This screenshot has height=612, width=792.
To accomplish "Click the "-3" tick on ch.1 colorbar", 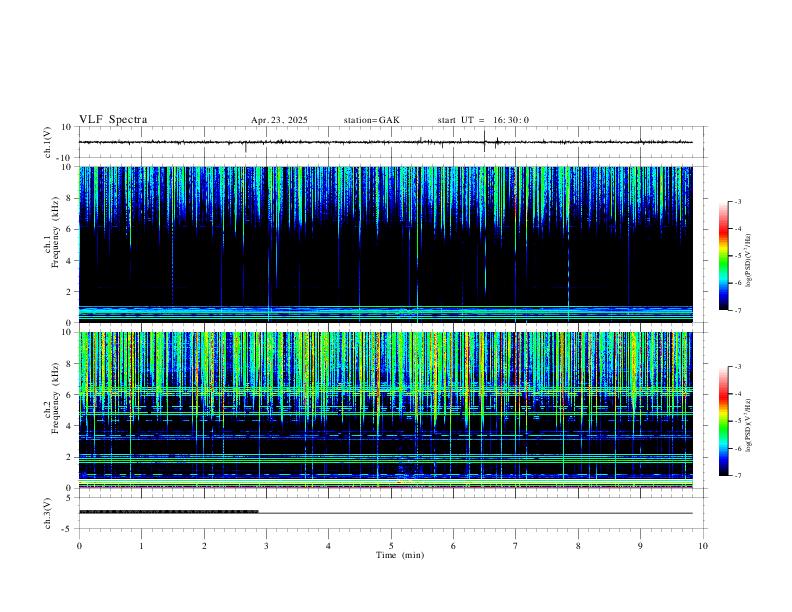I will point(737,201).
